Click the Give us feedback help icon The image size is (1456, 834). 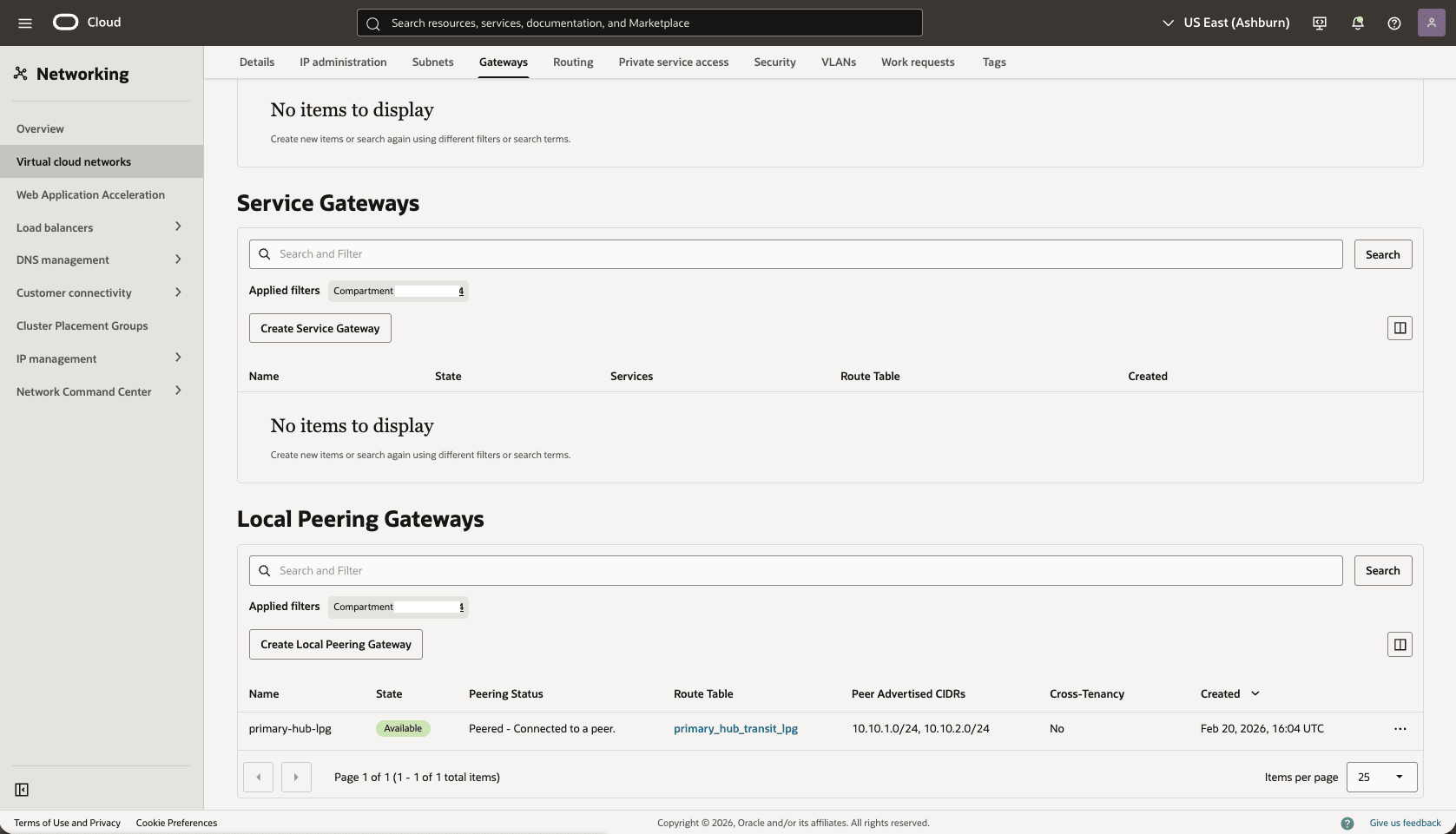pos(1348,822)
